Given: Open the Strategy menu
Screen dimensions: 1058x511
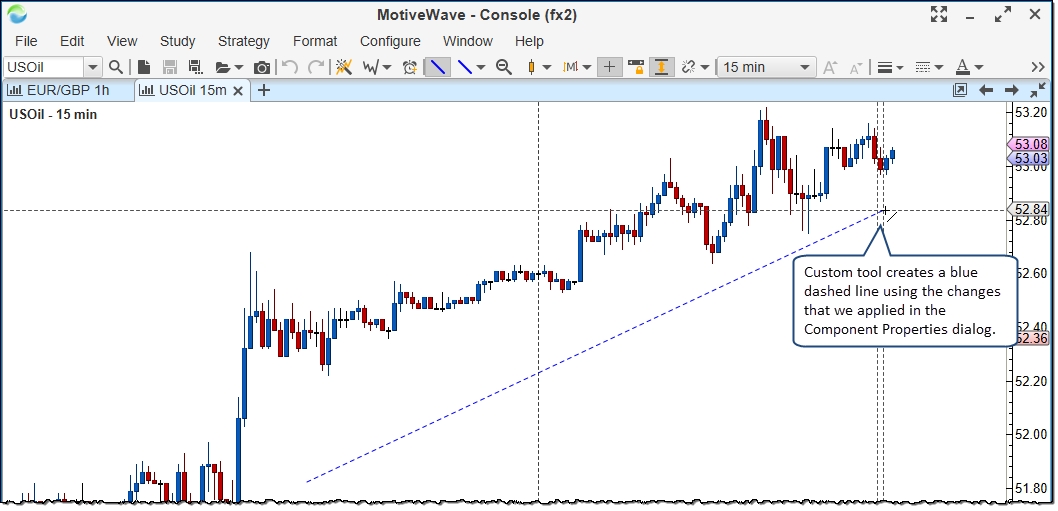Looking at the screenshot, I should coord(244,41).
